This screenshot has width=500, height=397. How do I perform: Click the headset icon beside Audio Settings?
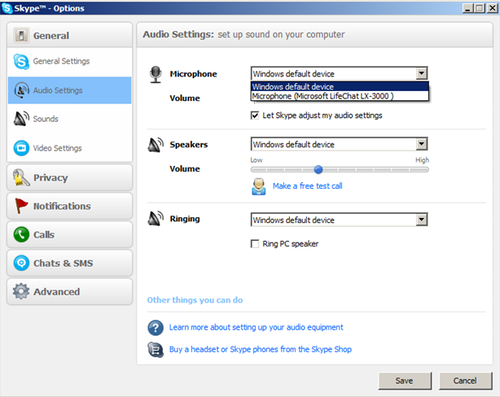point(21,90)
